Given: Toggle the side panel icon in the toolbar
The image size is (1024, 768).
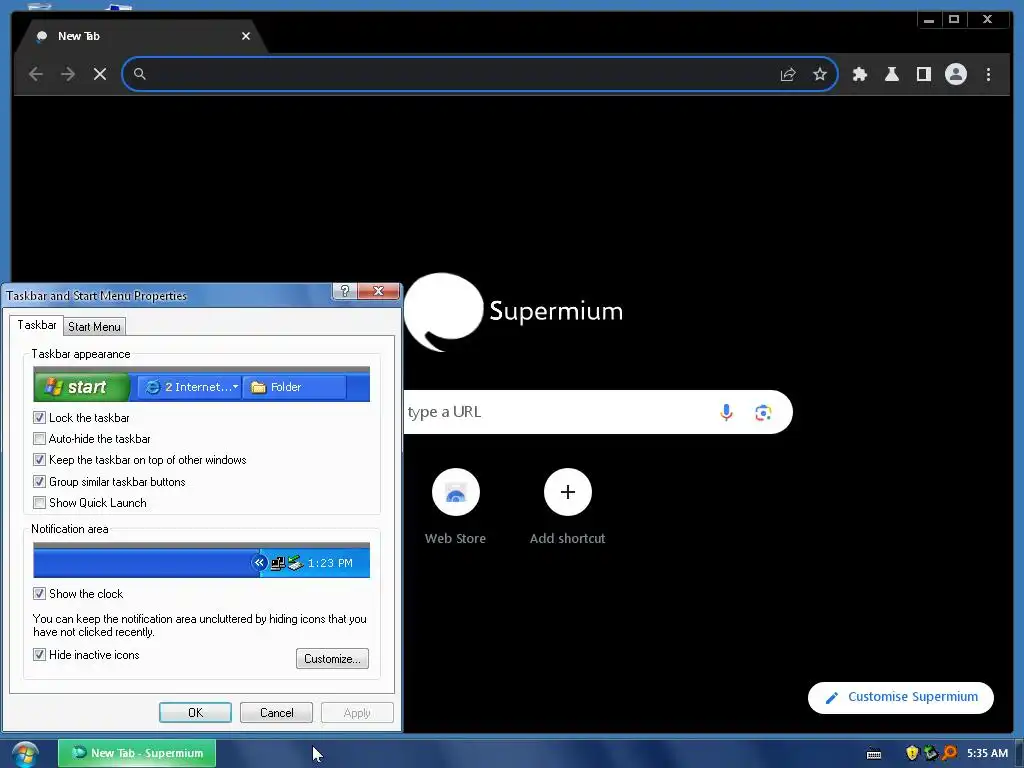Looking at the screenshot, I should click(x=923, y=74).
